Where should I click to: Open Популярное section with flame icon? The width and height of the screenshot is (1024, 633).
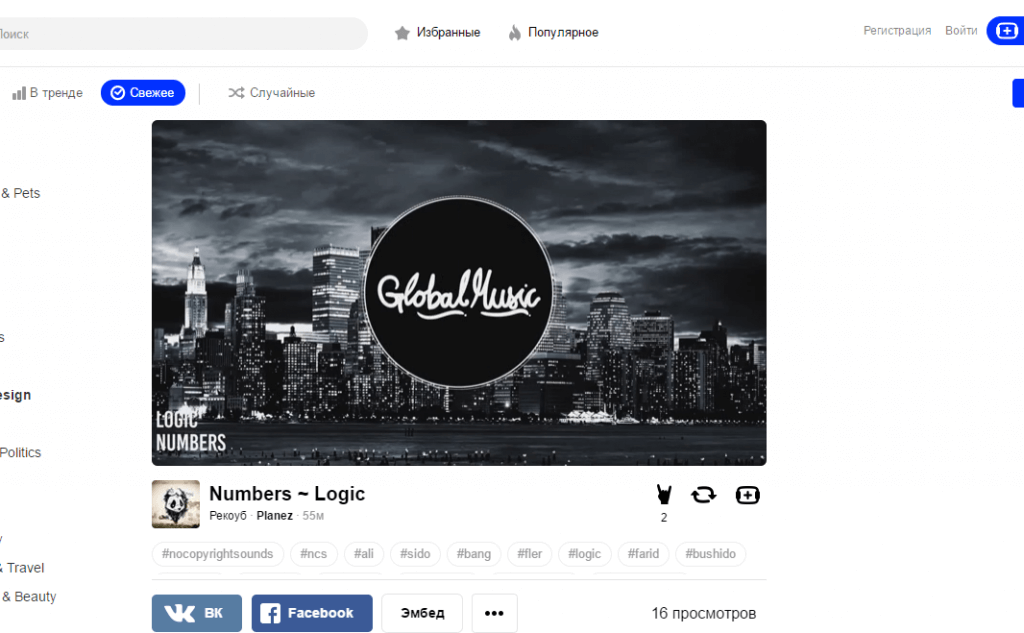pos(553,33)
